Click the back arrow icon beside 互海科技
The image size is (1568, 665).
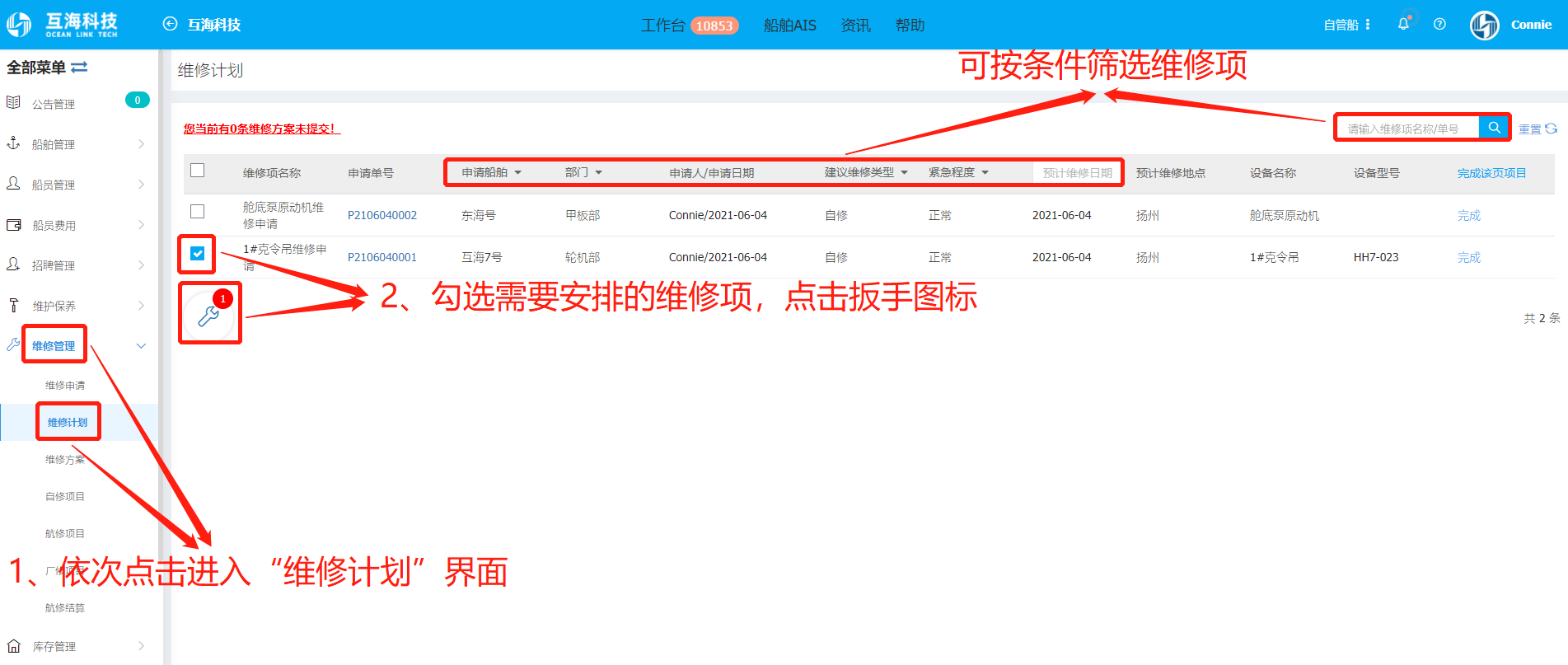pos(170,24)
